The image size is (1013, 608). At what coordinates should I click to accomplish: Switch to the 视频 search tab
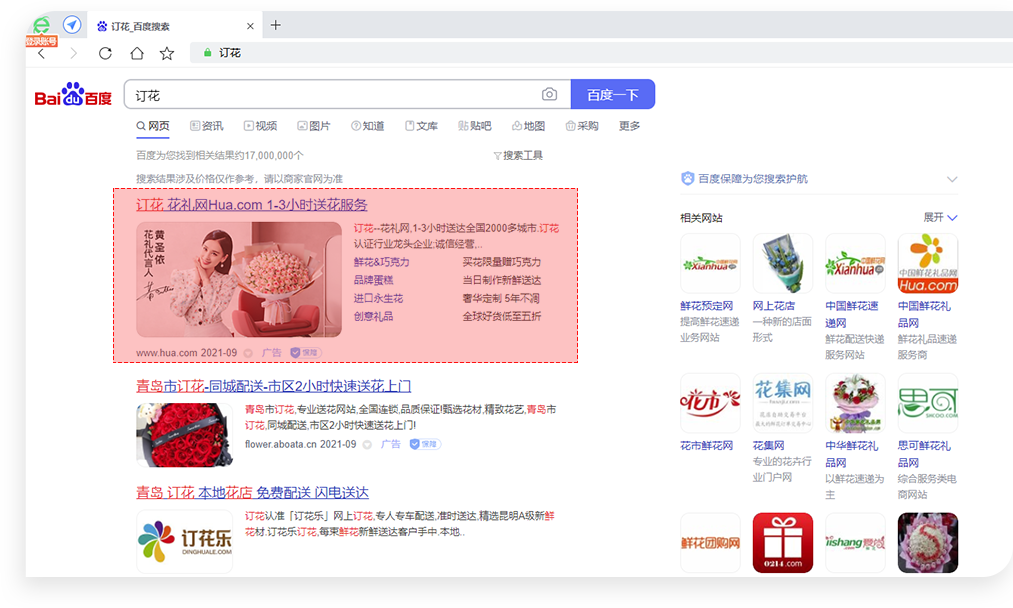click(x=260, y=126)
